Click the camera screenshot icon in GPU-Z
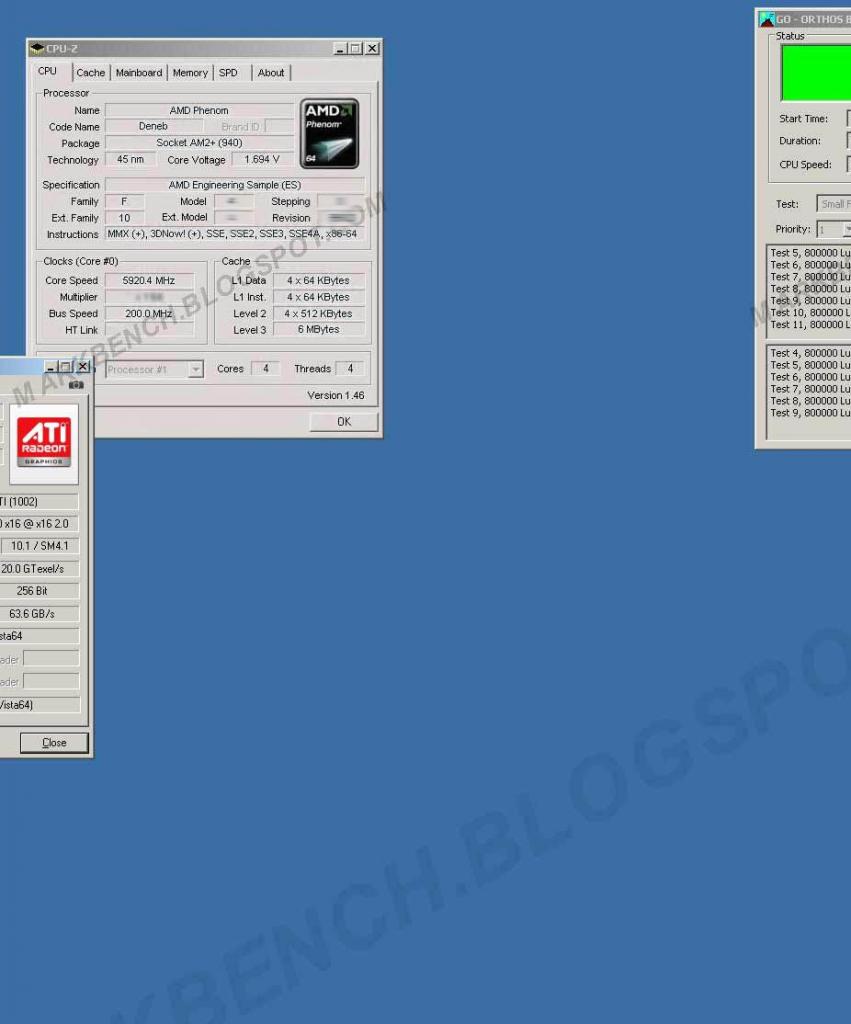851x1024 pixels. click(76, 385)
